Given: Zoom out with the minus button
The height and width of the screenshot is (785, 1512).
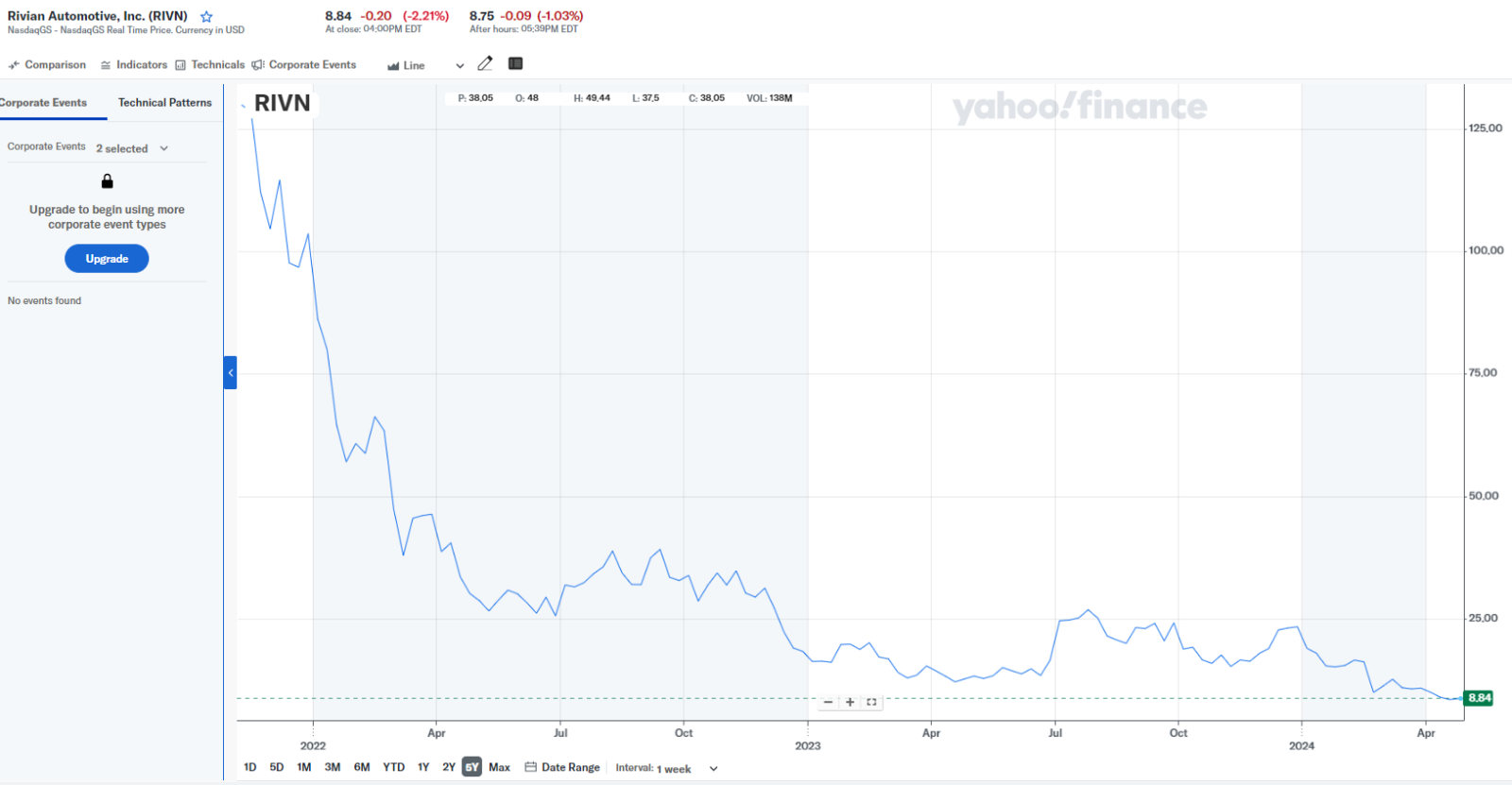Looking at the screenshot, I should 828,702.
